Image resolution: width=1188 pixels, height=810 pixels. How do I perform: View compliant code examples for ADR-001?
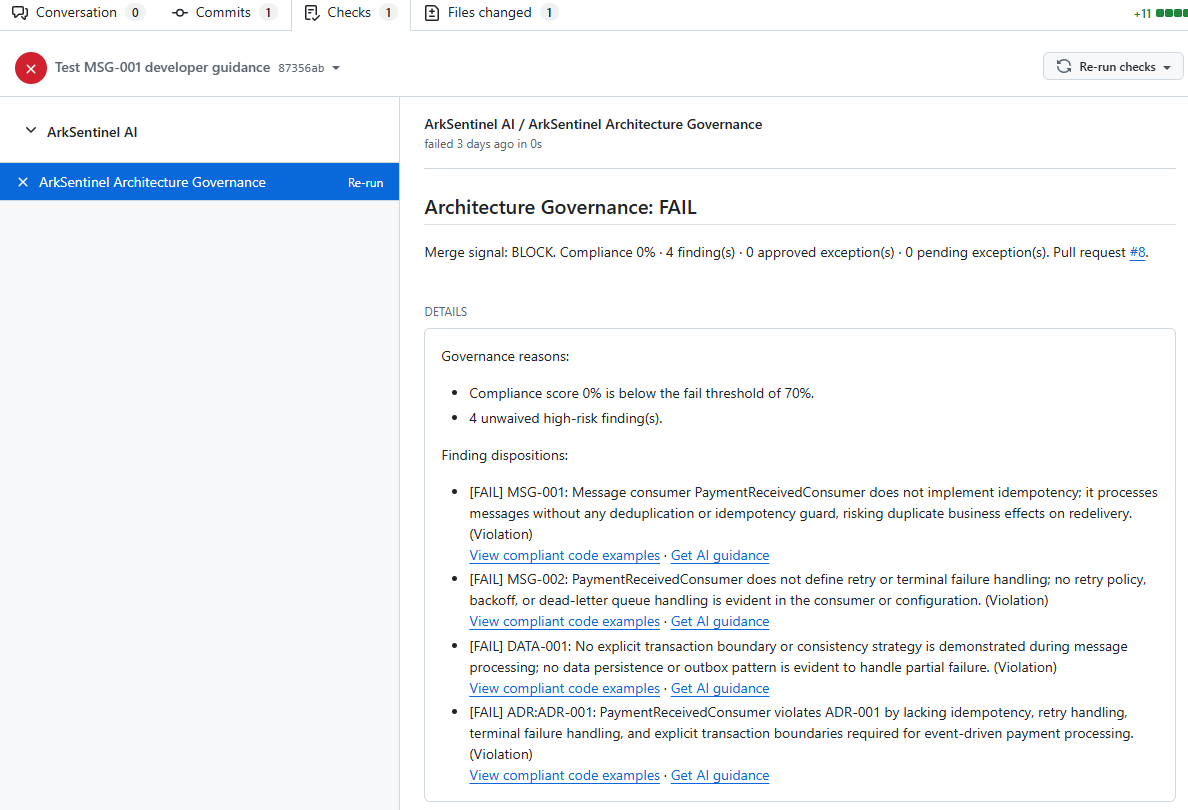(x=564, y=776)
